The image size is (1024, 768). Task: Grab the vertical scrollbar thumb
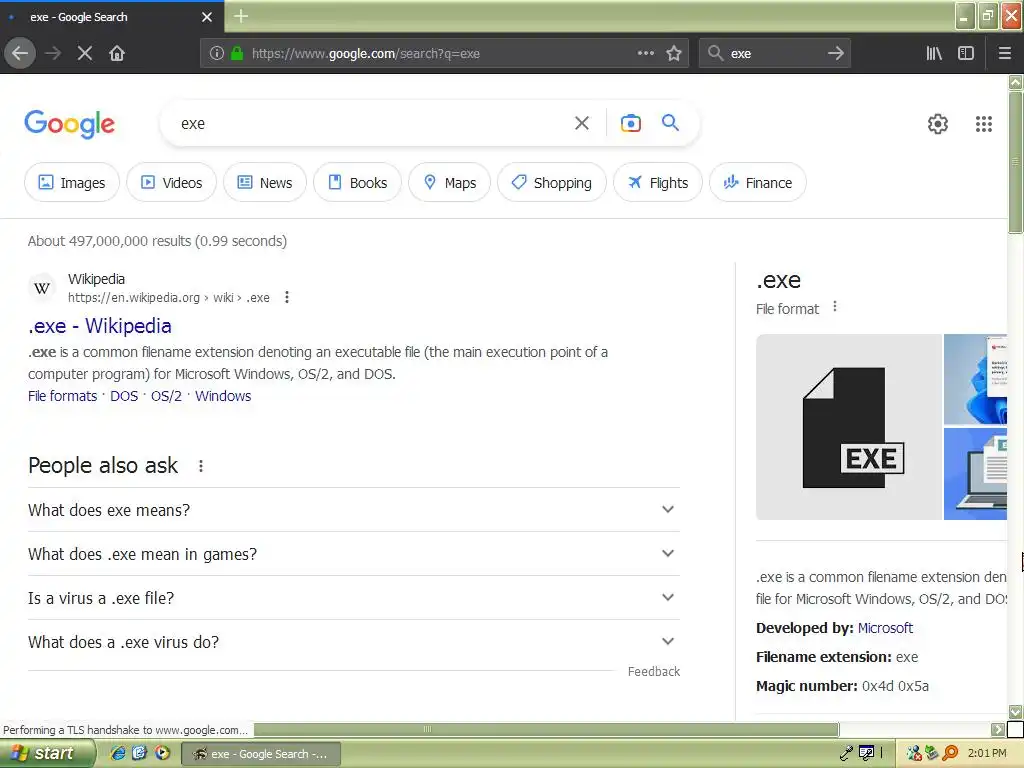tap(1015, 162)
